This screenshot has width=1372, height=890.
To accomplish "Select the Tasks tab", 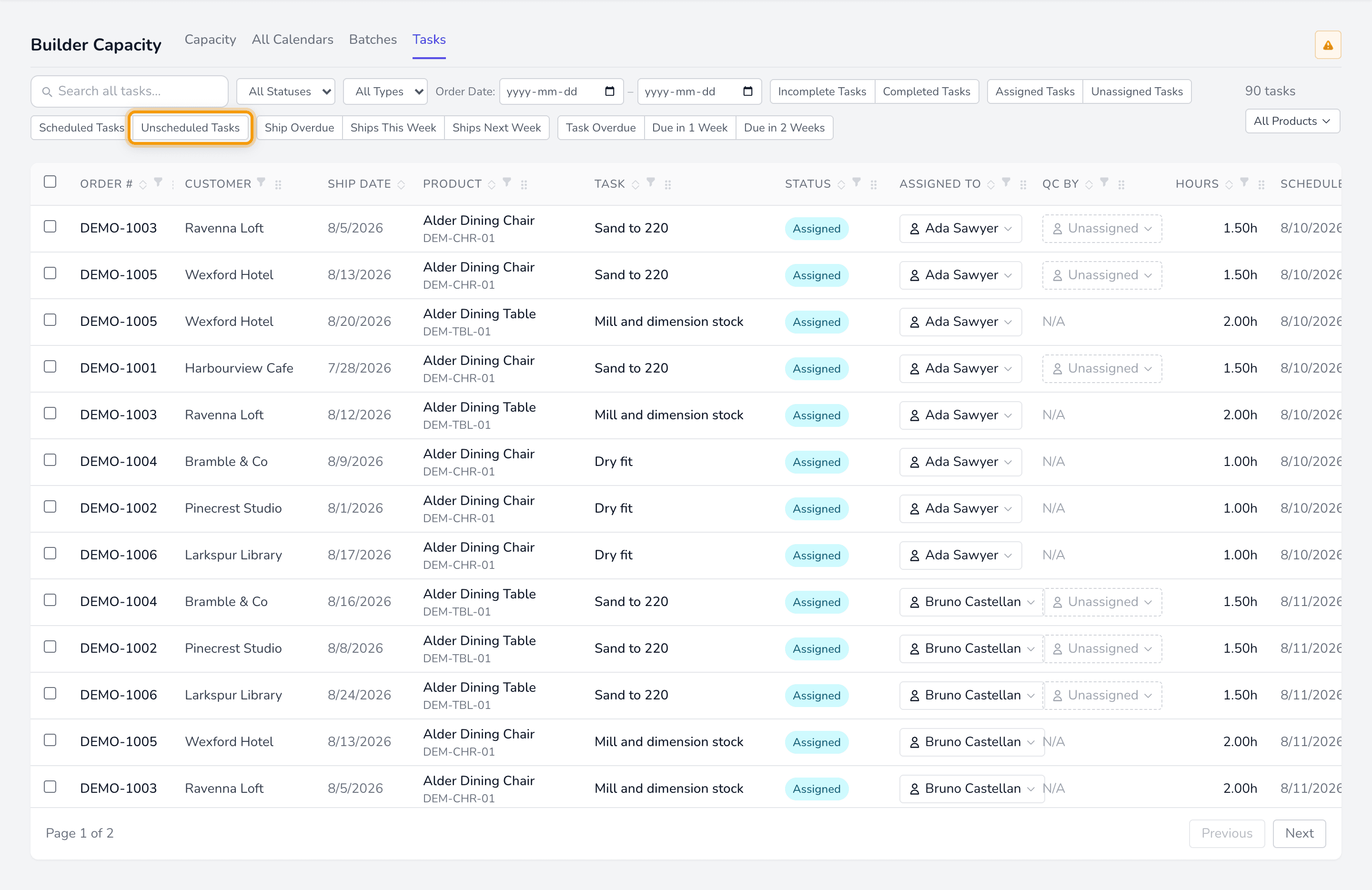I will pos(429,40).
